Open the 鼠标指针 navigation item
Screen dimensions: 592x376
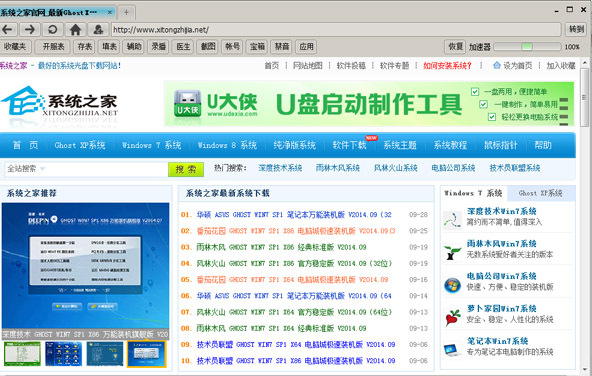tap(501, 145)
